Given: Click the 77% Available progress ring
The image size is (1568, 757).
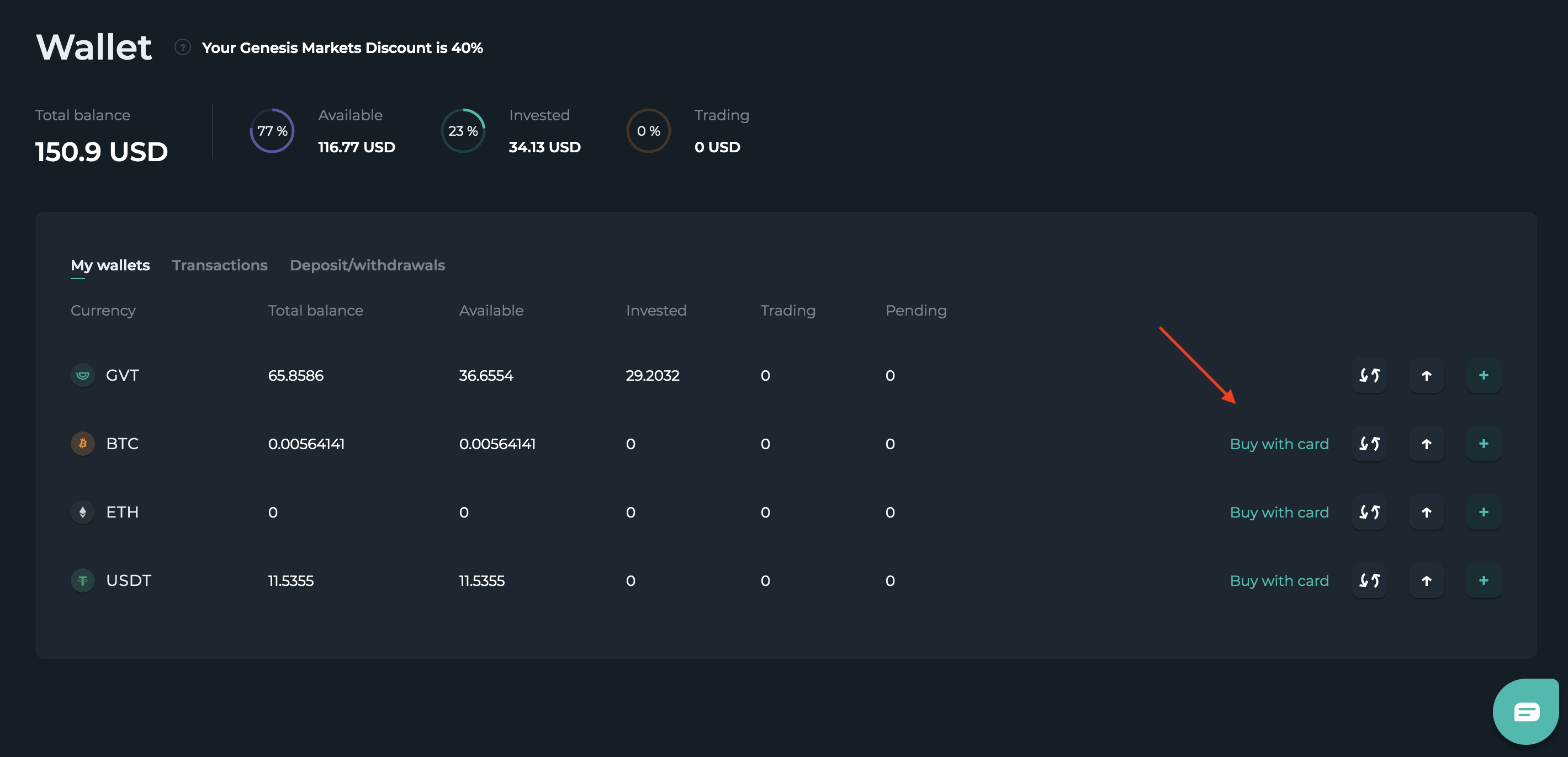Looking at the screenshot, I should (x=272, y=131).
